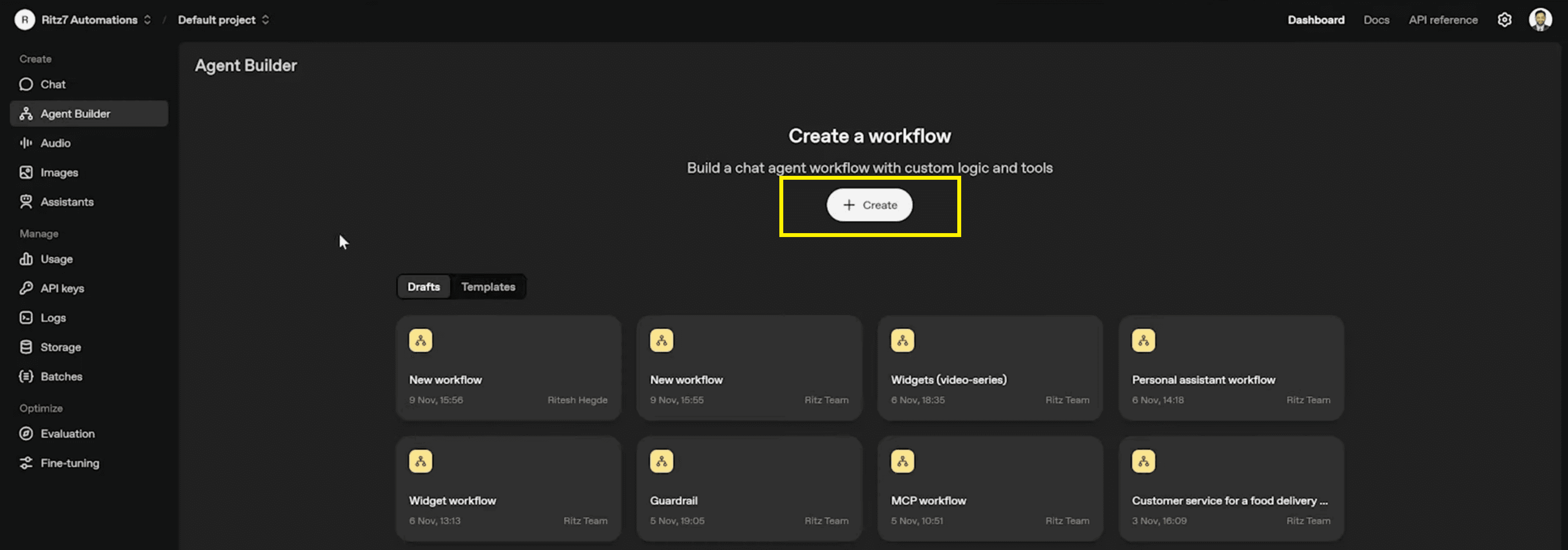Open the API reference link

pyautogui.click(x=1443, y=20)
